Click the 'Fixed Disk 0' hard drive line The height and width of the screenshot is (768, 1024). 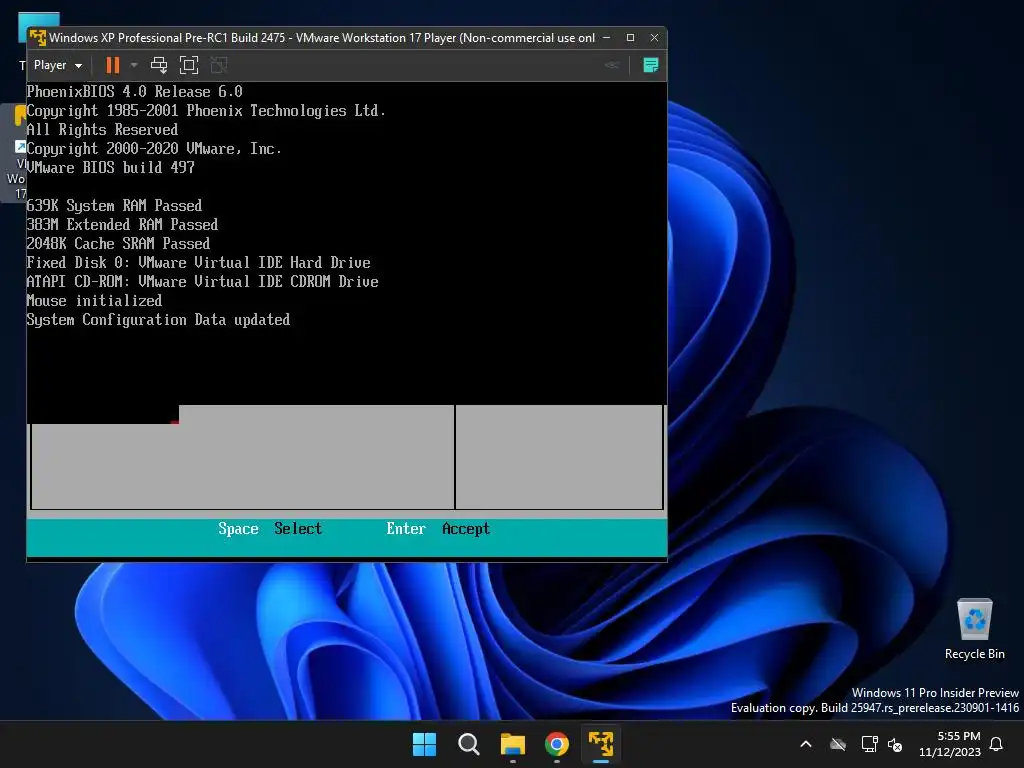click(x=199, y=263)
